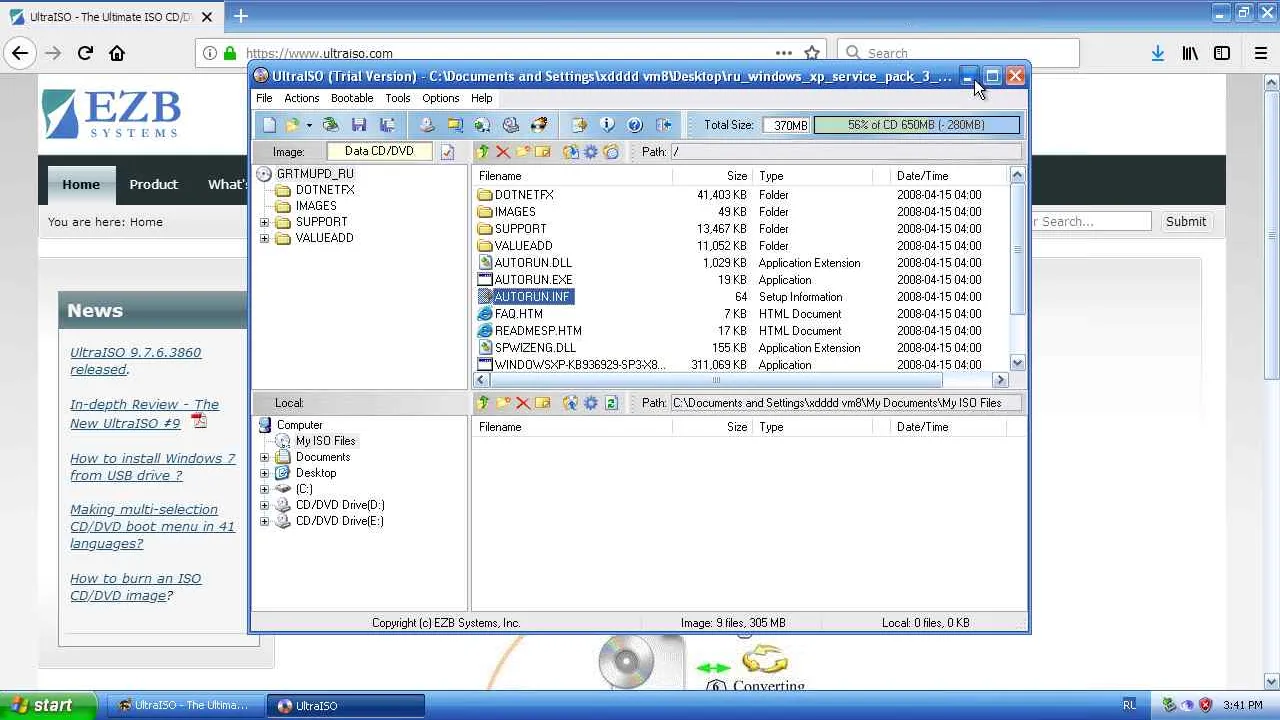Open the Options menu
This screenshot has height=720, width=1280.
tap(440, 98)
